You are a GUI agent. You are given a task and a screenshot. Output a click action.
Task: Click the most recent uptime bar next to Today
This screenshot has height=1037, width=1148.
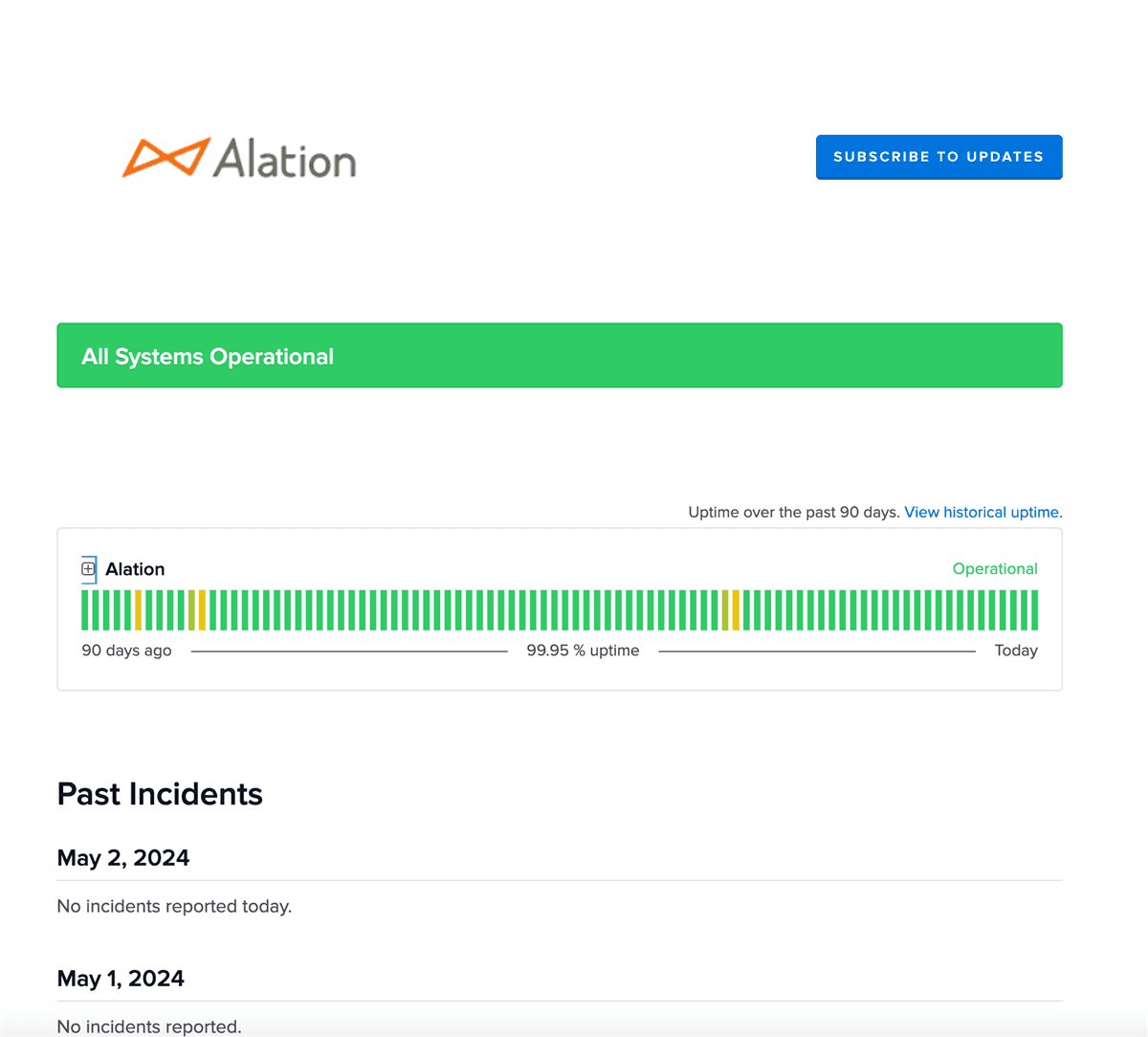[x=1036, y=608]
